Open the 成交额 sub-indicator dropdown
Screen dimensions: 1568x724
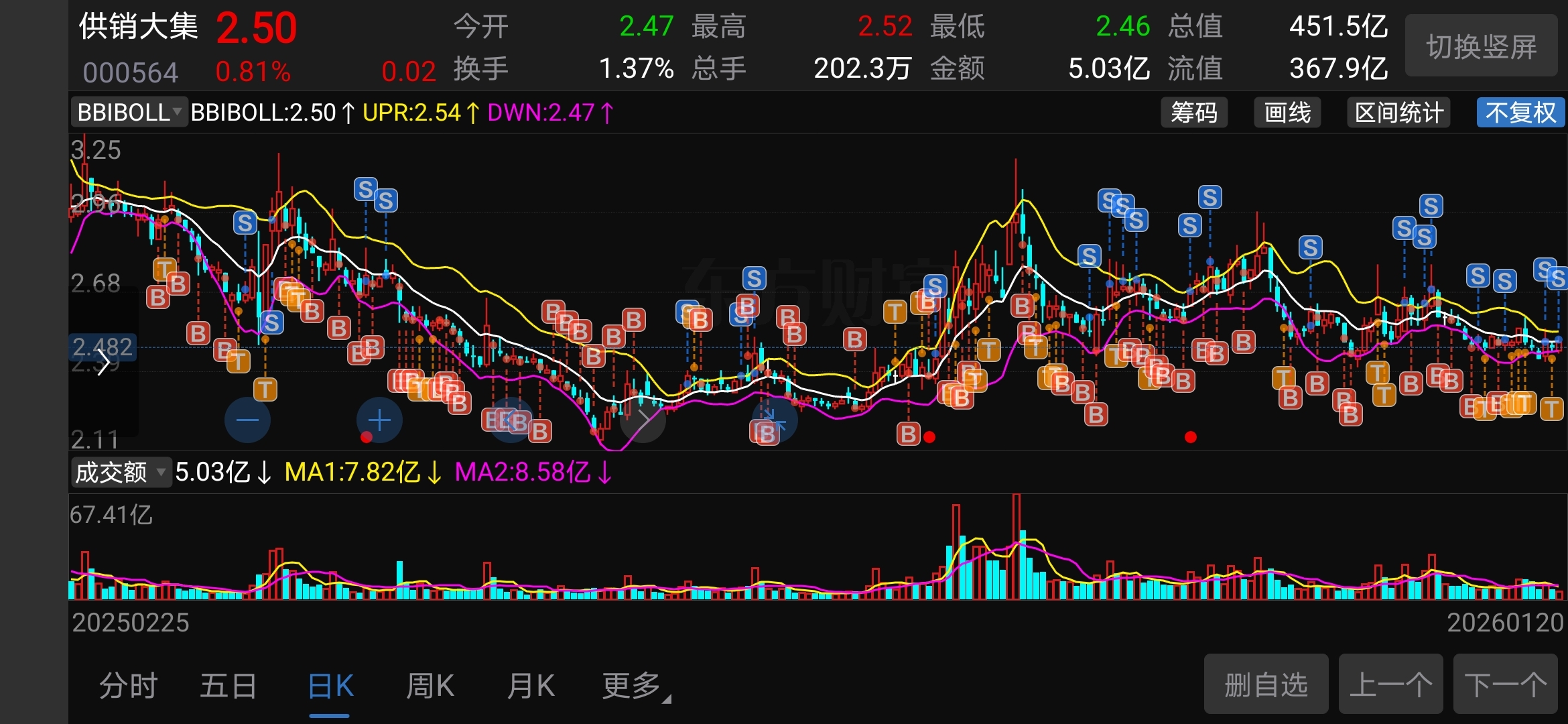(x=121, y=473)
